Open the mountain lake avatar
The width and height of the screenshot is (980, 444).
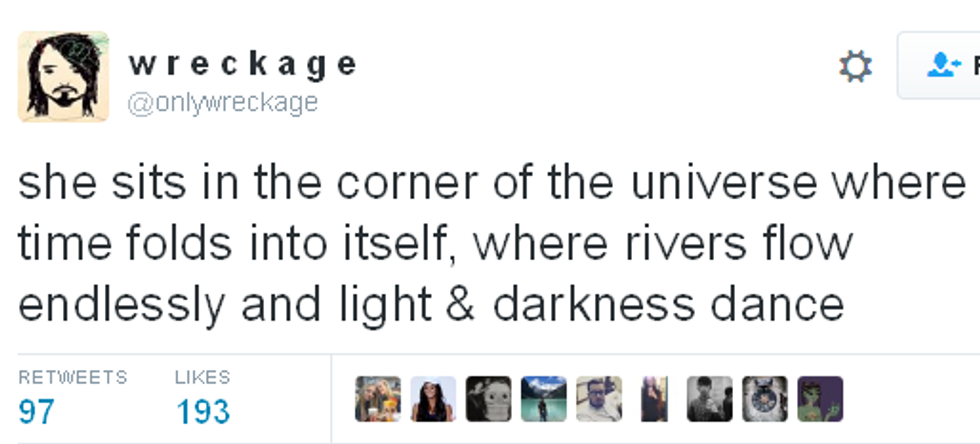[x=543, y=399]
